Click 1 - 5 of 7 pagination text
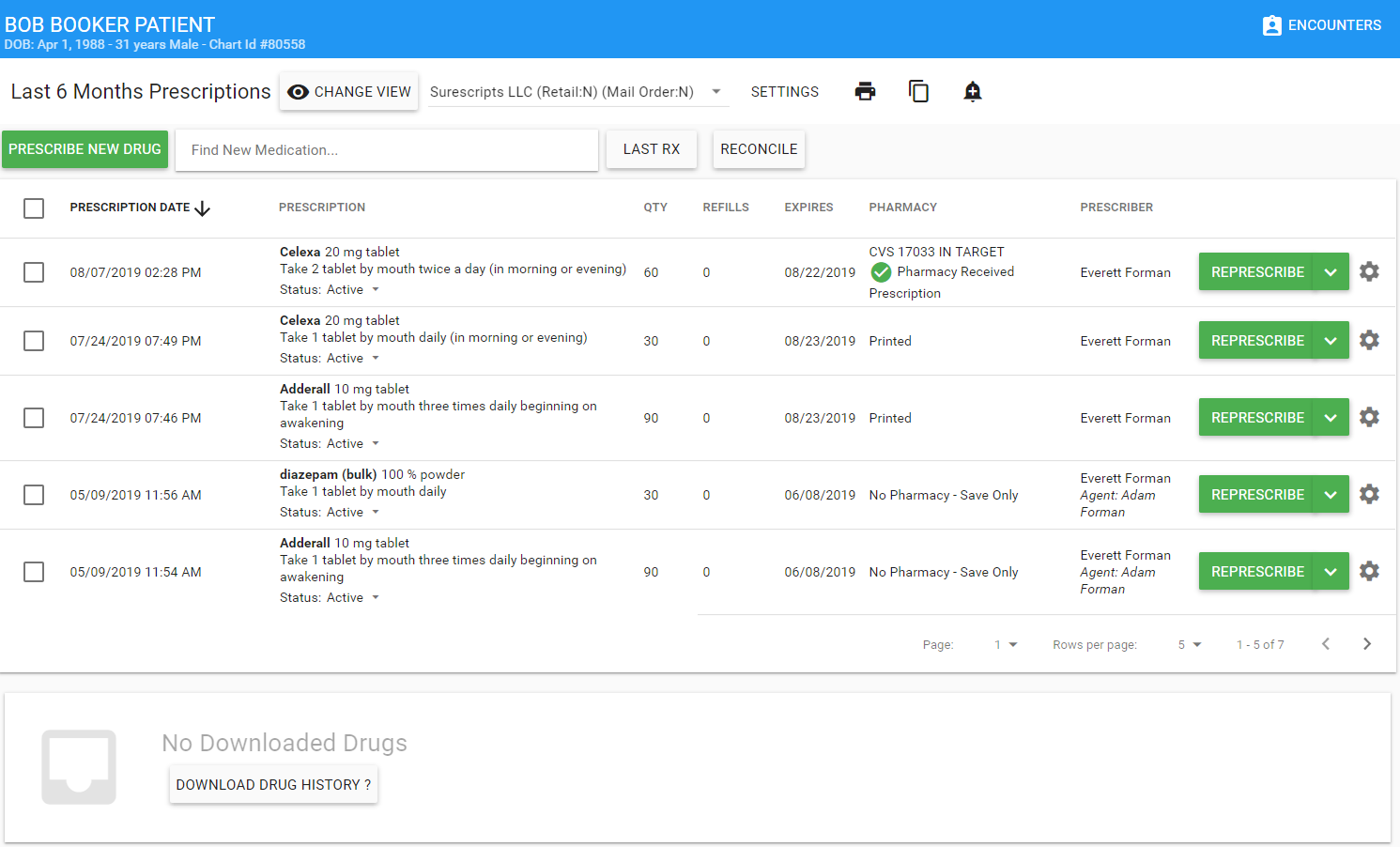Viewport: 1400px width, 847px height. (x=1260, y=645)
